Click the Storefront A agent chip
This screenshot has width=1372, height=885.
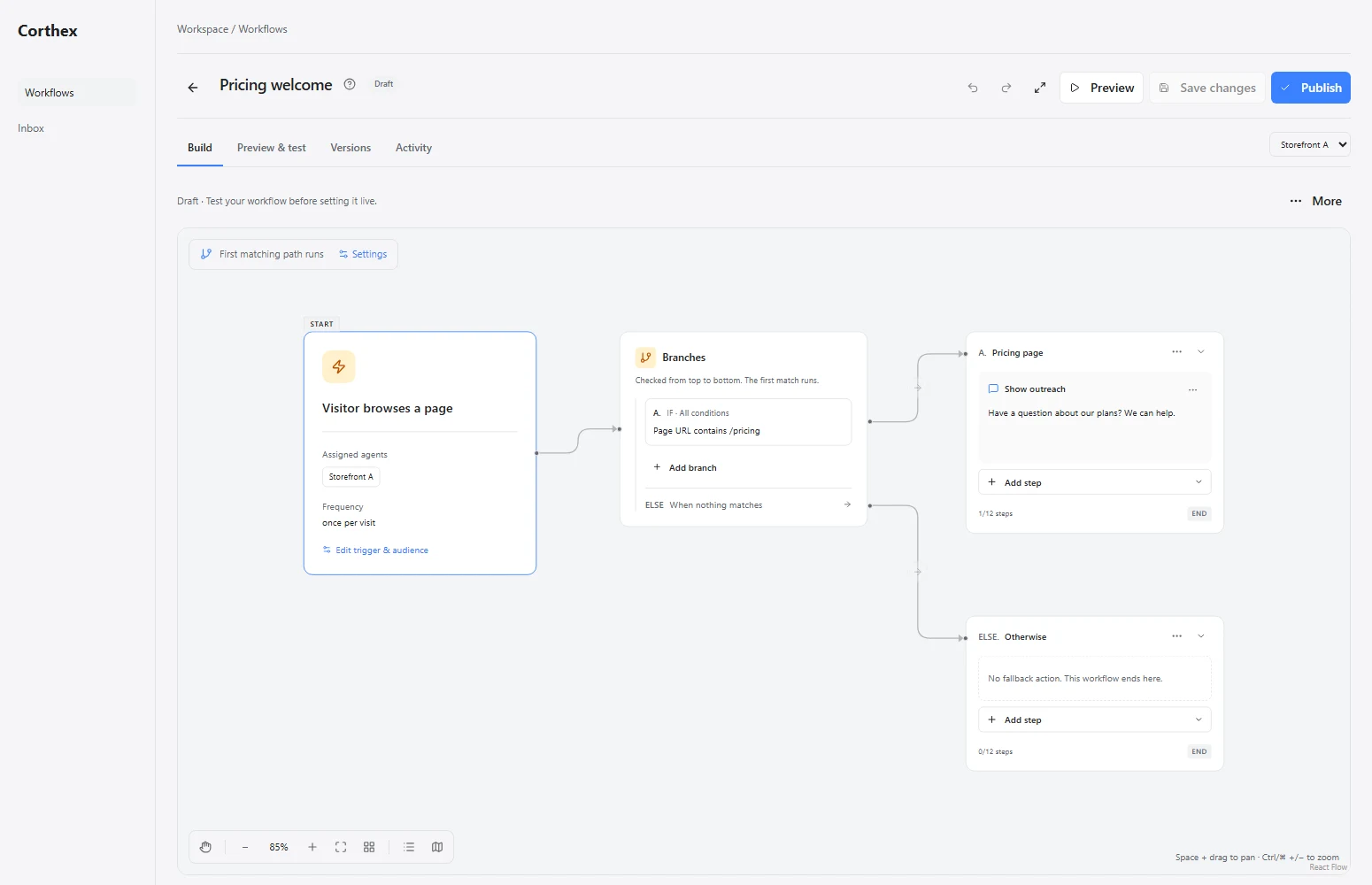click(x=351, y=477)
